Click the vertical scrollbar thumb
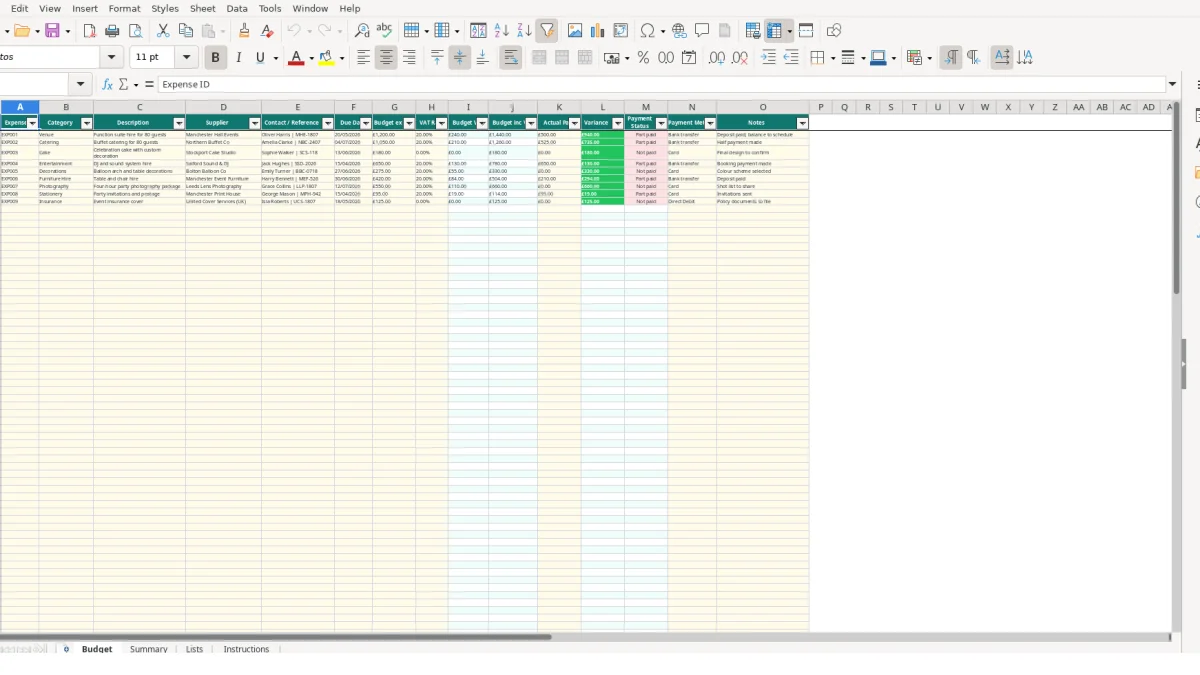 tap(1176, 197)
